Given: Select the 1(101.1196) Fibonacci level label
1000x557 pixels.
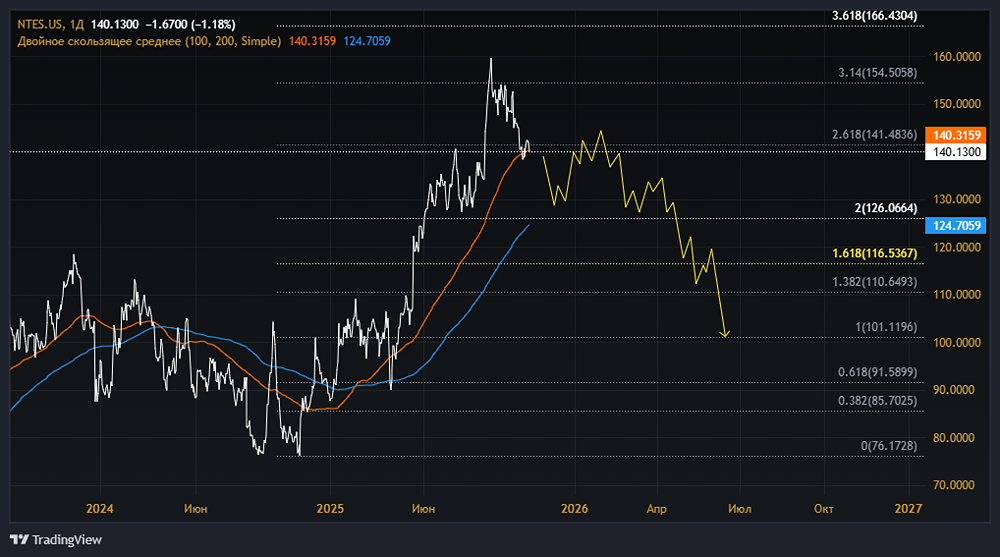Looking at the screenshot, I should (883, 328).
